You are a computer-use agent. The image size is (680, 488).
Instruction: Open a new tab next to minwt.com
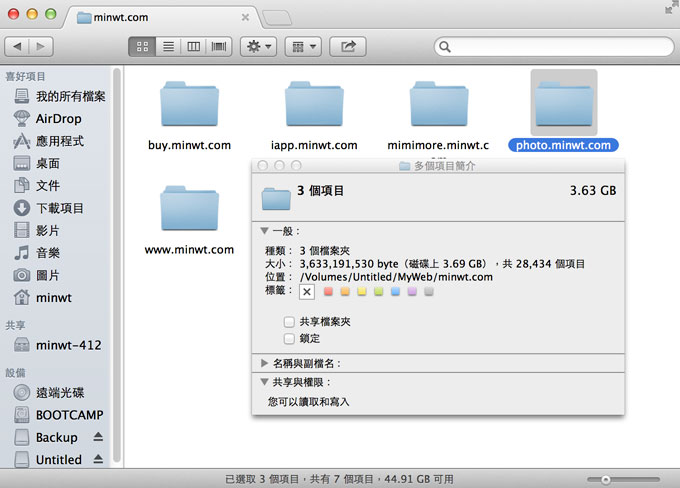(x=277, y=18)
